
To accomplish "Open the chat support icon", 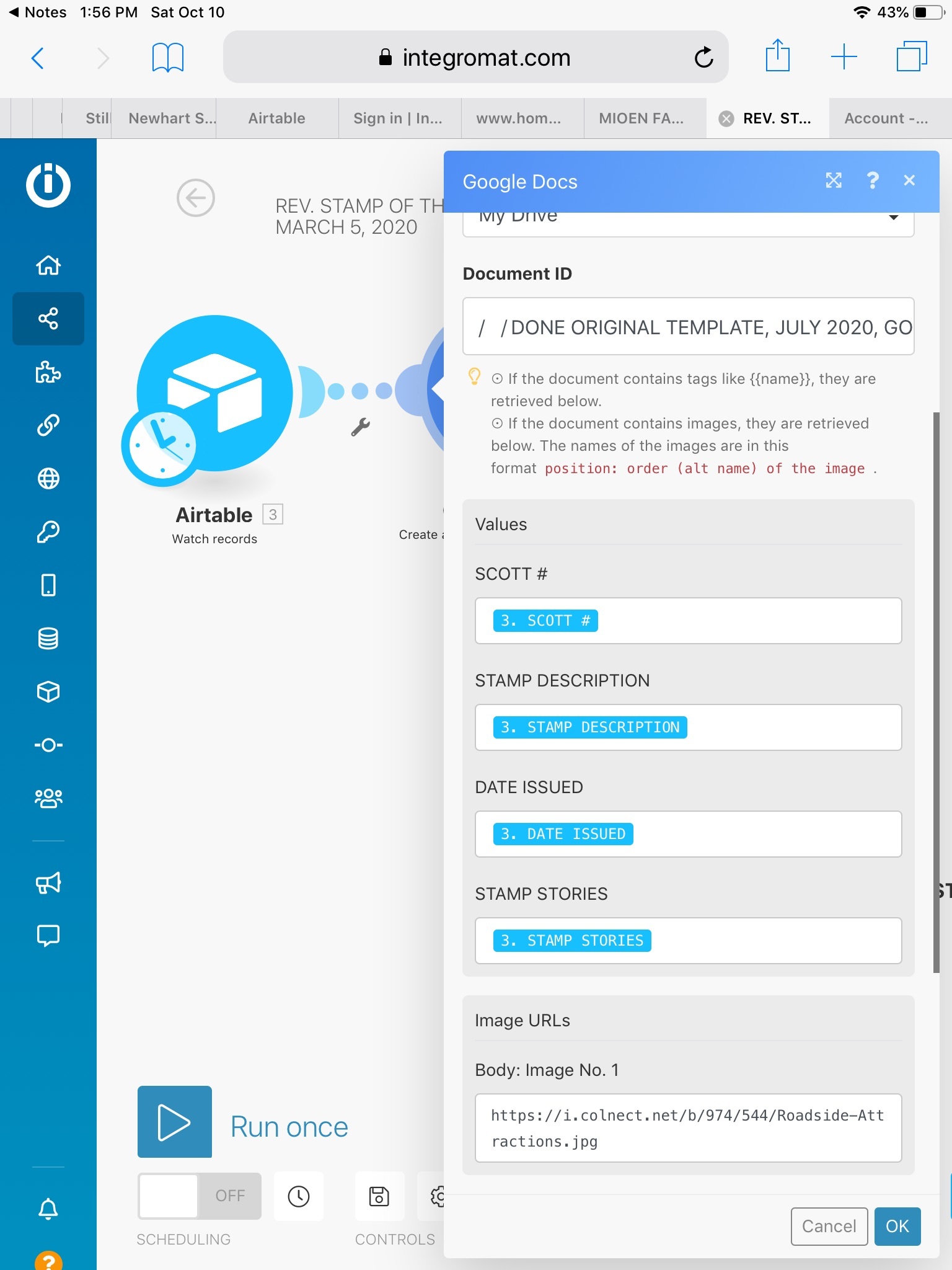I will point(48,935).
